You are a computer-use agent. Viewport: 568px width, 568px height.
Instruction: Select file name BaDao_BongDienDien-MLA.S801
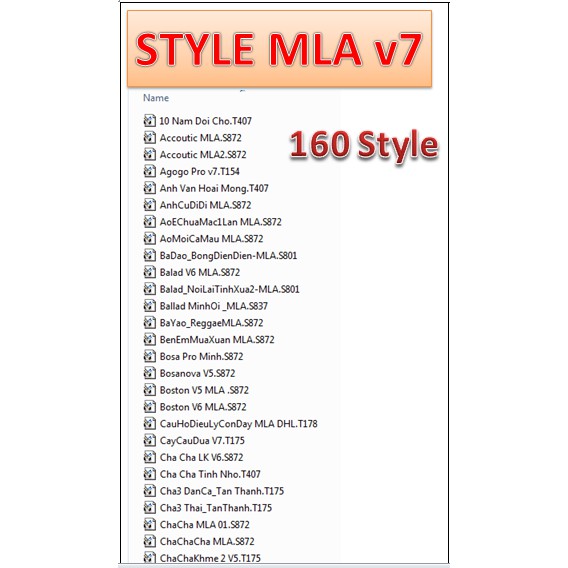tap(228, 255)
